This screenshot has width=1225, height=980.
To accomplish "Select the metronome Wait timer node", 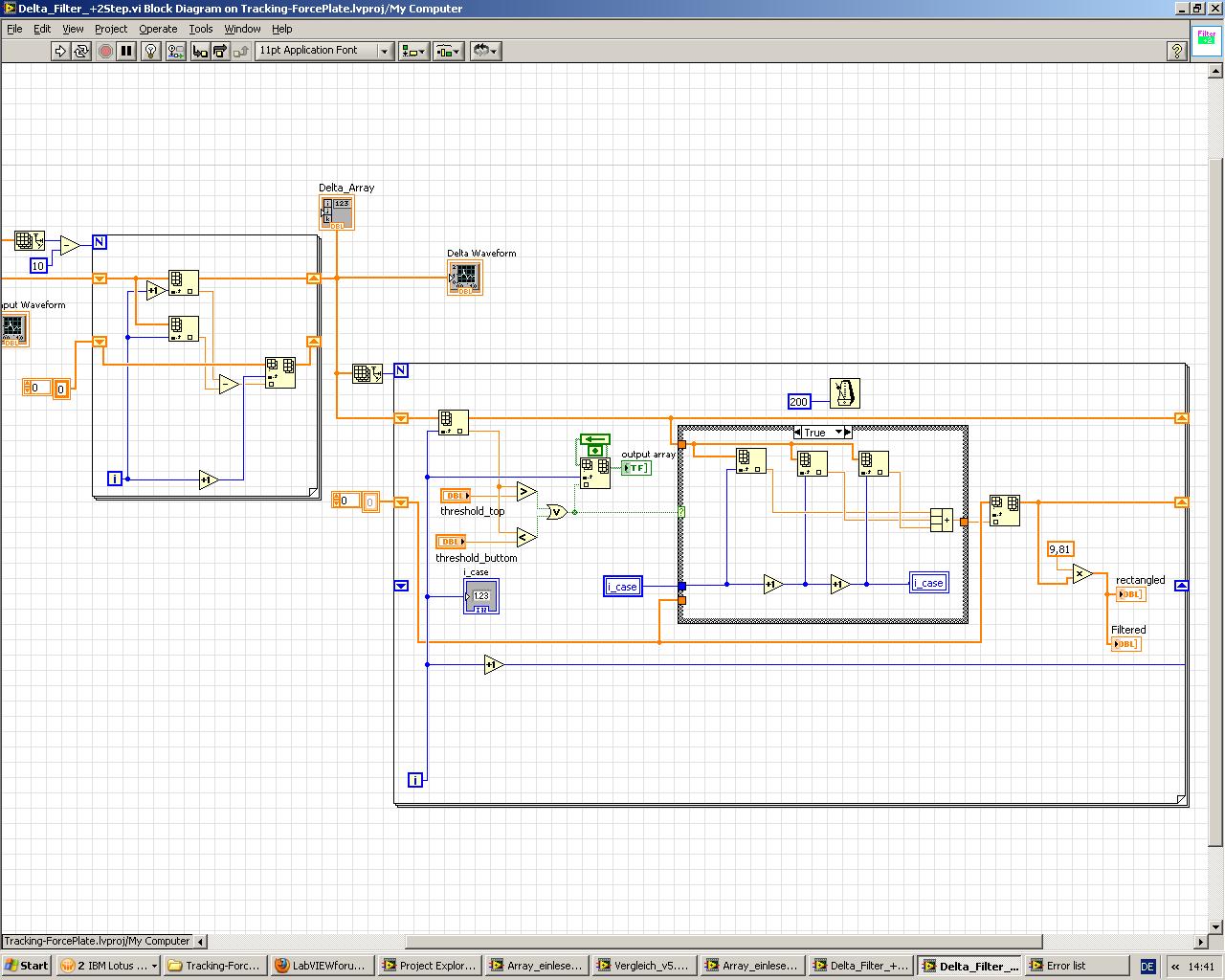I will (844, 393).
